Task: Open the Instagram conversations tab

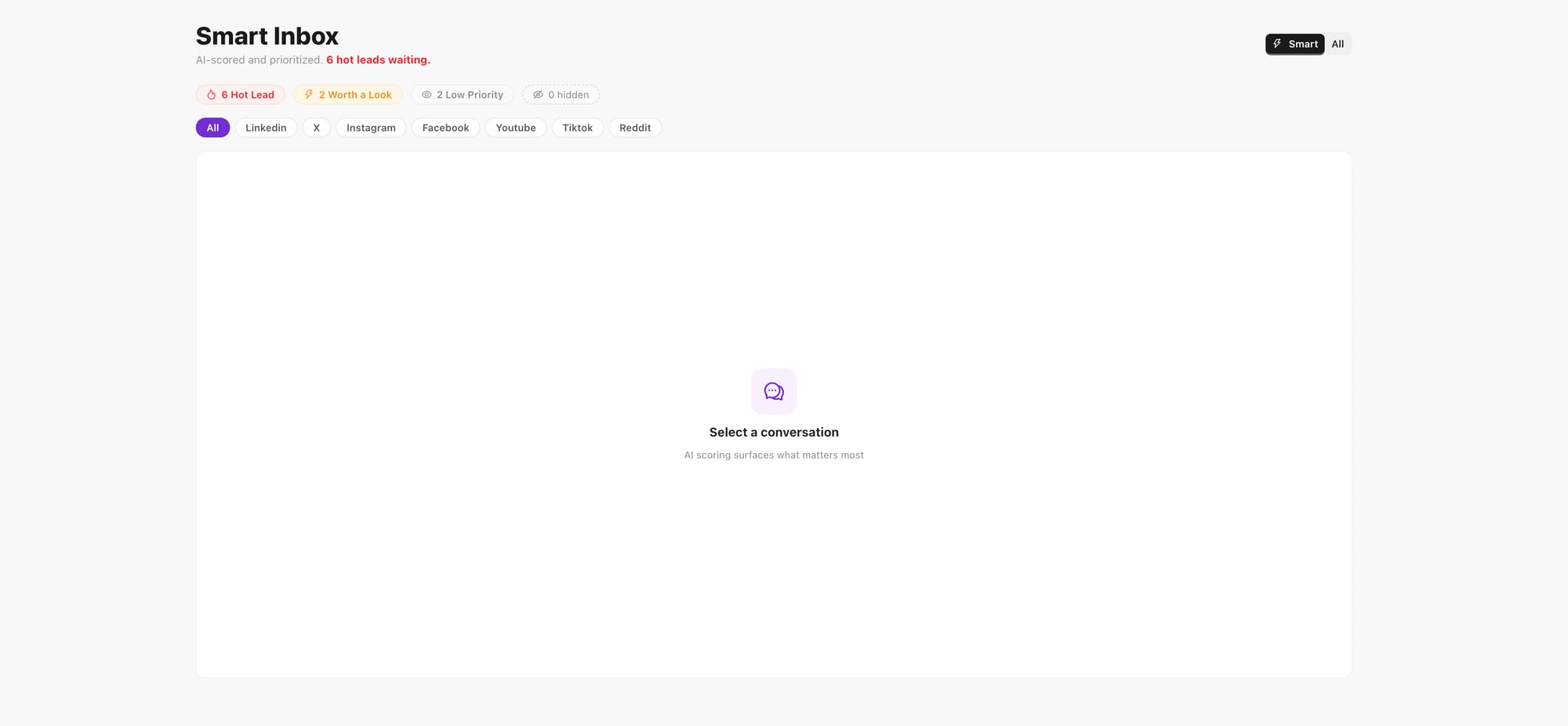Action: [370, 127]
